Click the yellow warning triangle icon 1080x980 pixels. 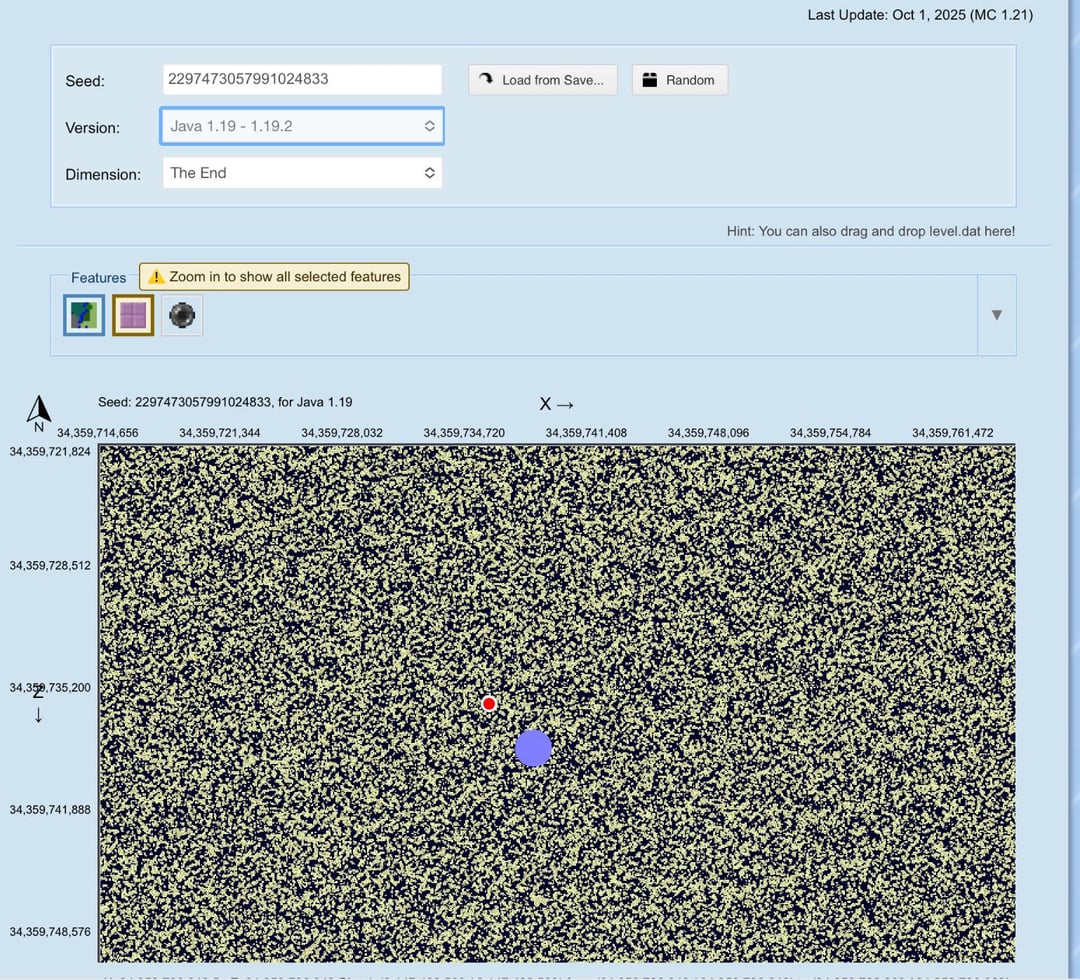(x=157, y=277)
